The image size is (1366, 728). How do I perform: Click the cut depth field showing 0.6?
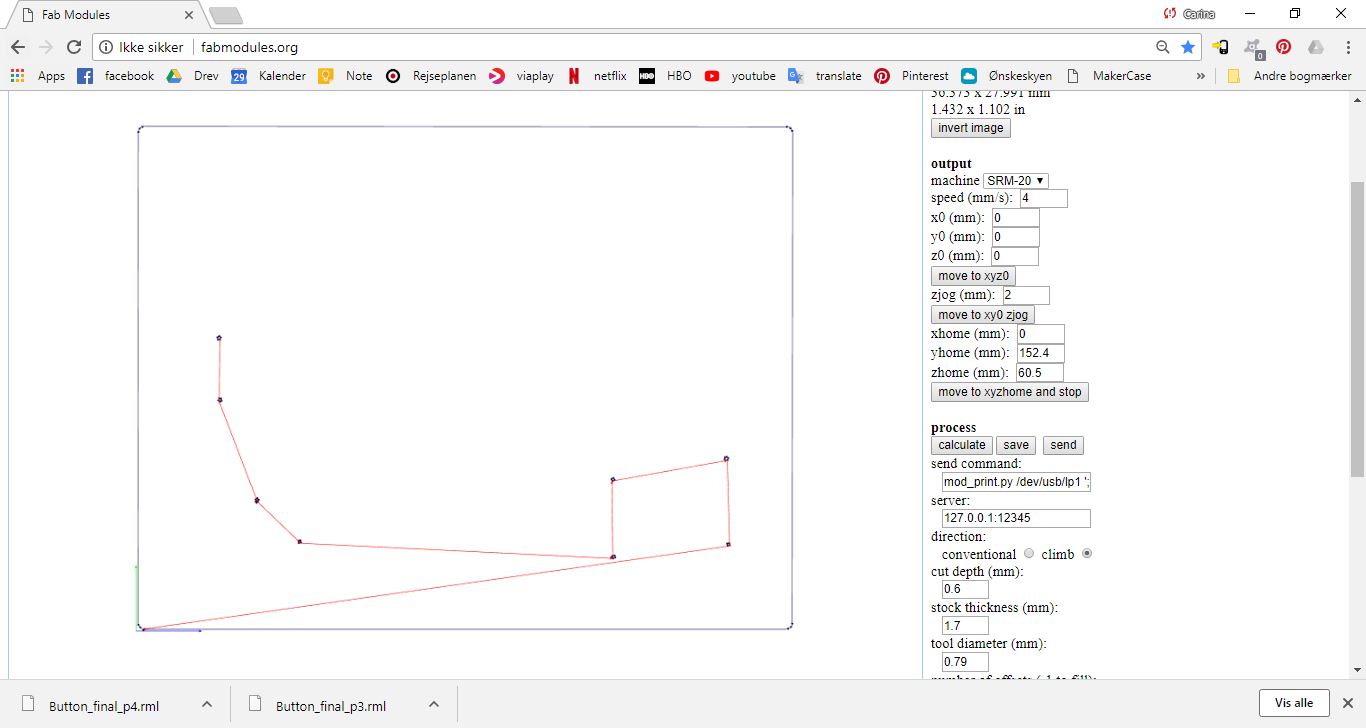(966, 590)
